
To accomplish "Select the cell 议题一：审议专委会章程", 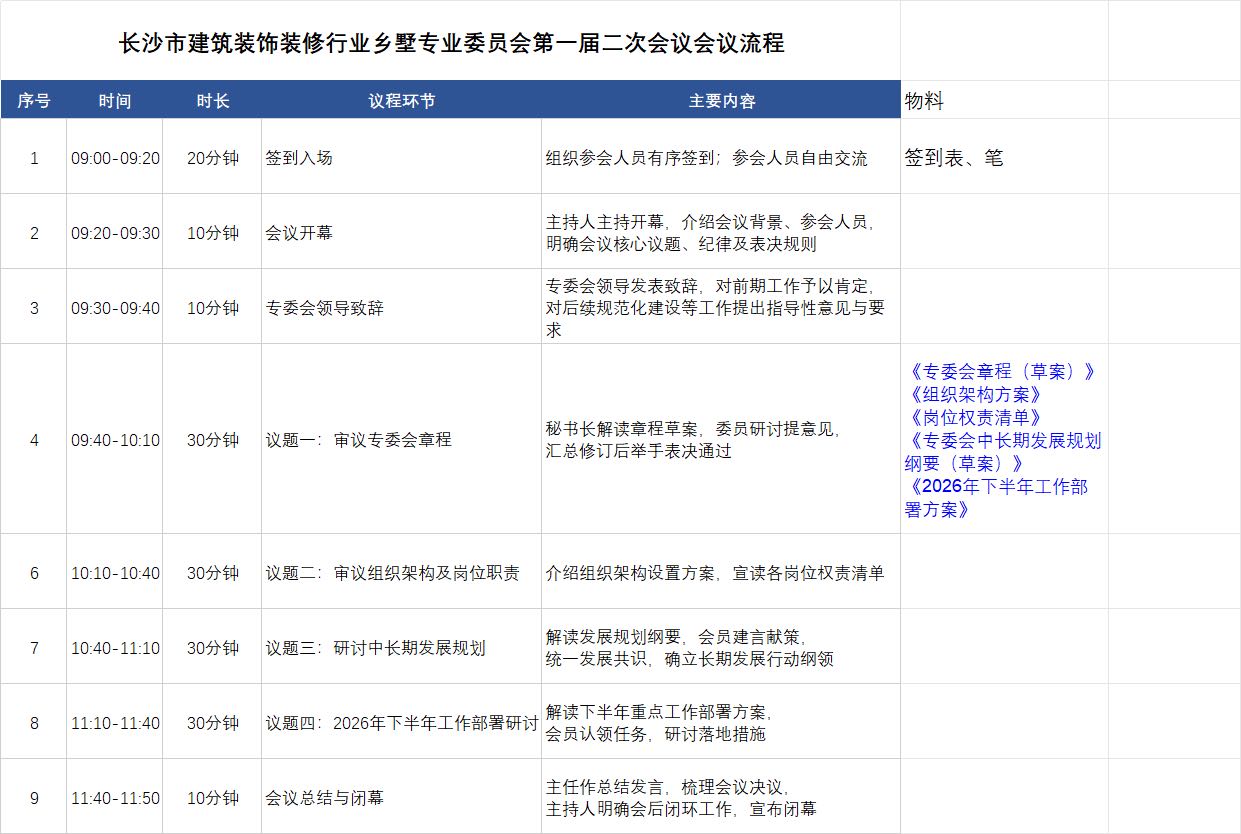I will click(x=401, y=439).
